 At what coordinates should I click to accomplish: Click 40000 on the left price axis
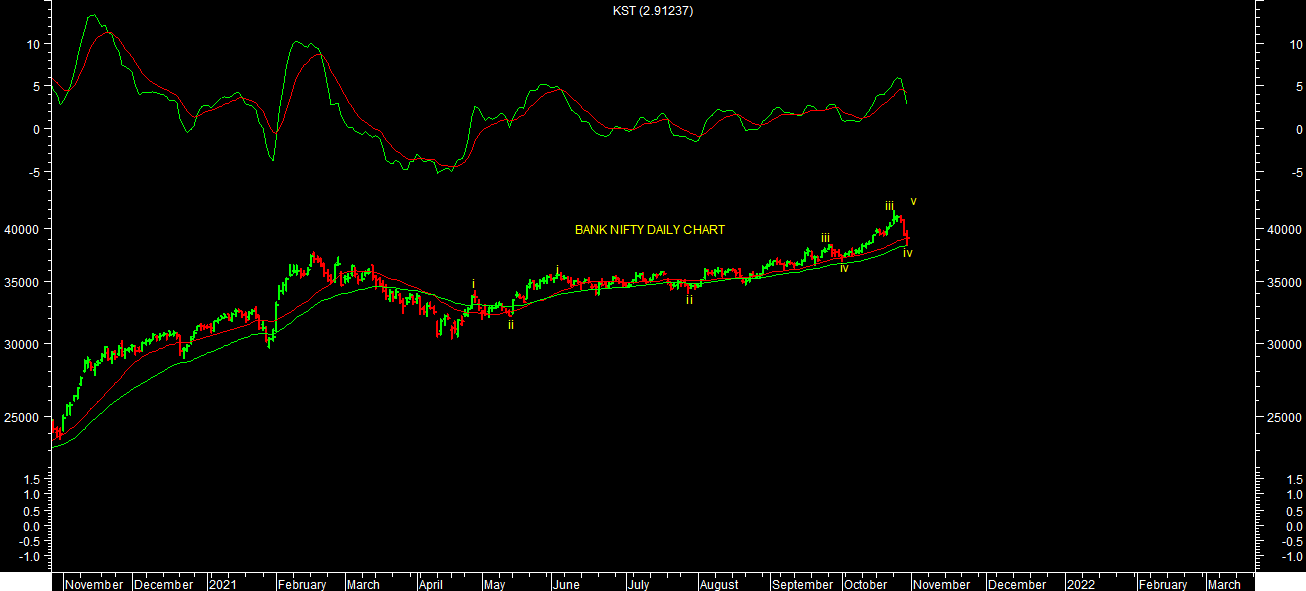[x=23, y=229]
